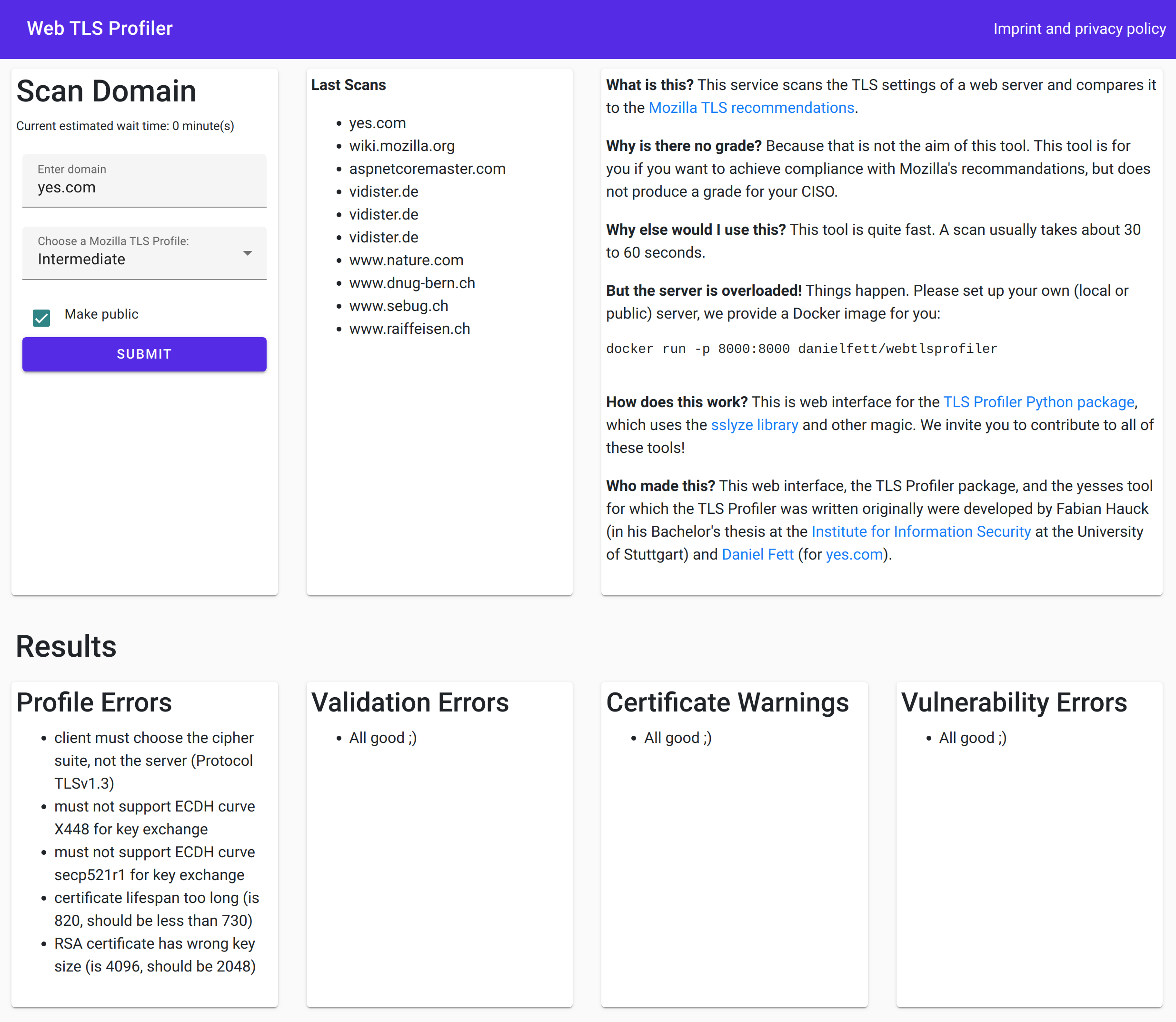This screenshot has height=1022, width=1176.
Task: Toggle the Make public checkbox
Action: click(x=41, y=318)
